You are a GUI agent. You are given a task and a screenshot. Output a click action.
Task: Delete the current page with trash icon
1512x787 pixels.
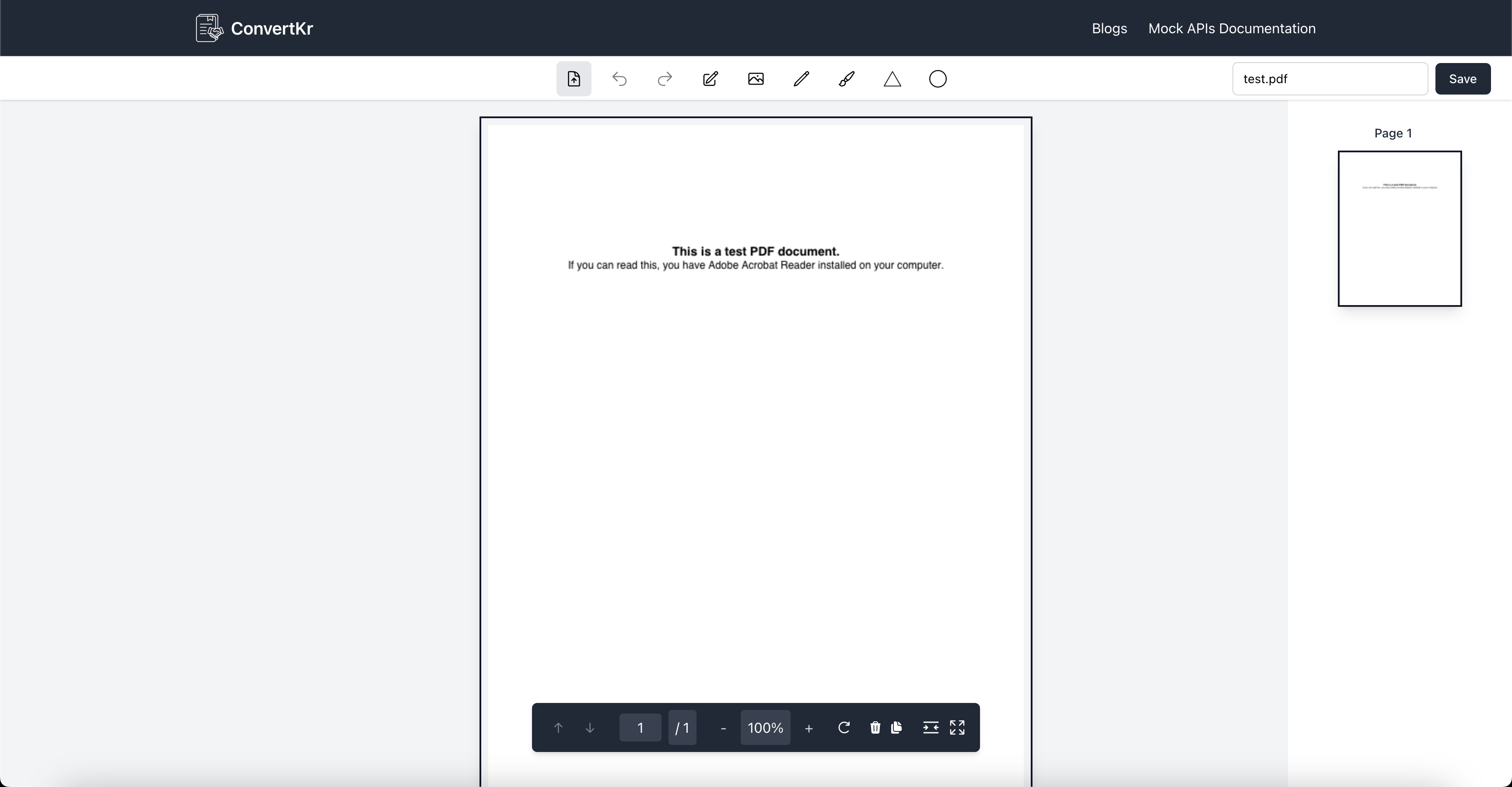(875, 727)
